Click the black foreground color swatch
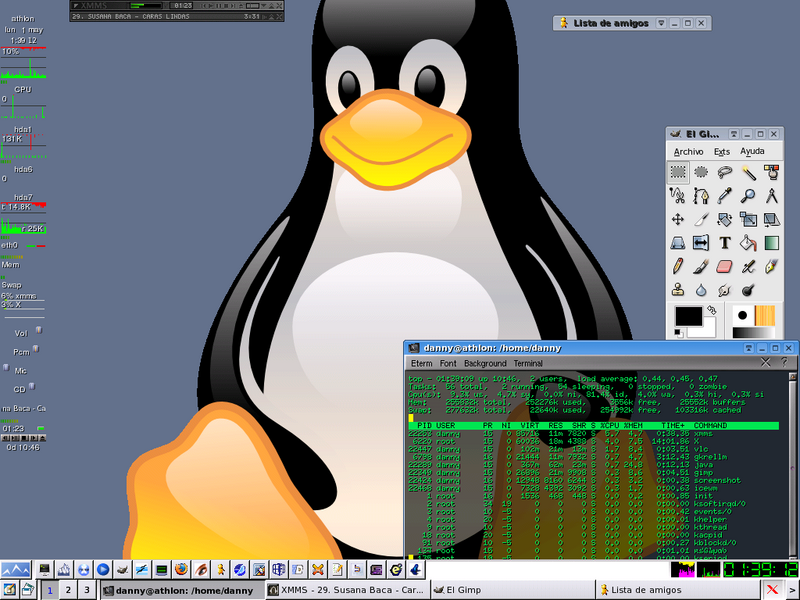Screen dimensions: 800x600 pos(688,315)
